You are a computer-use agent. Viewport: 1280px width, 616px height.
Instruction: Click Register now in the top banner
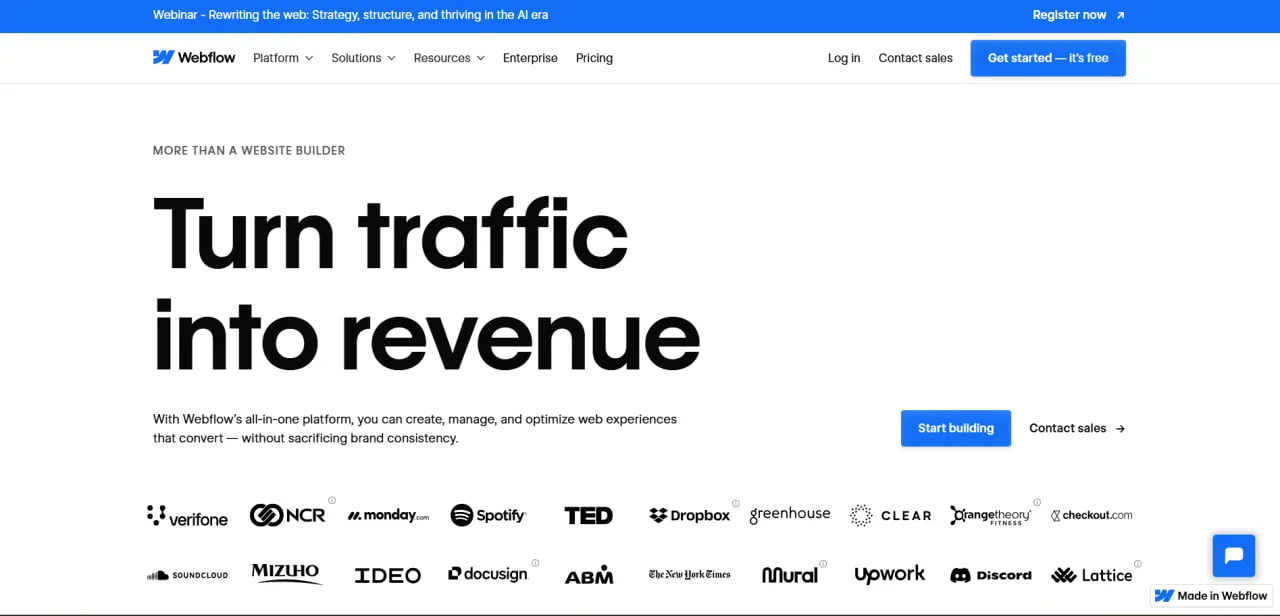click(1079, 15)
